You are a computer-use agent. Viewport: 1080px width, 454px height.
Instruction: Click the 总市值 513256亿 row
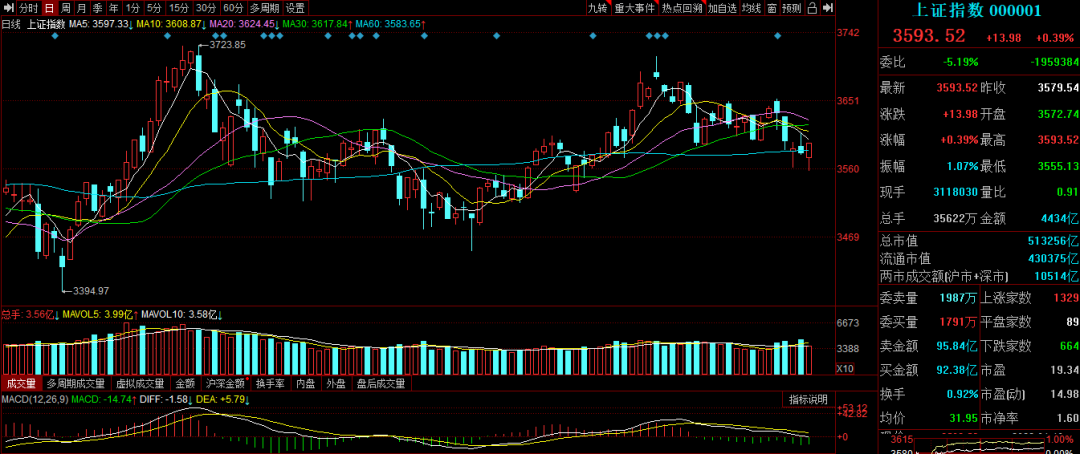pyautogui.click(x=979, y=240)
